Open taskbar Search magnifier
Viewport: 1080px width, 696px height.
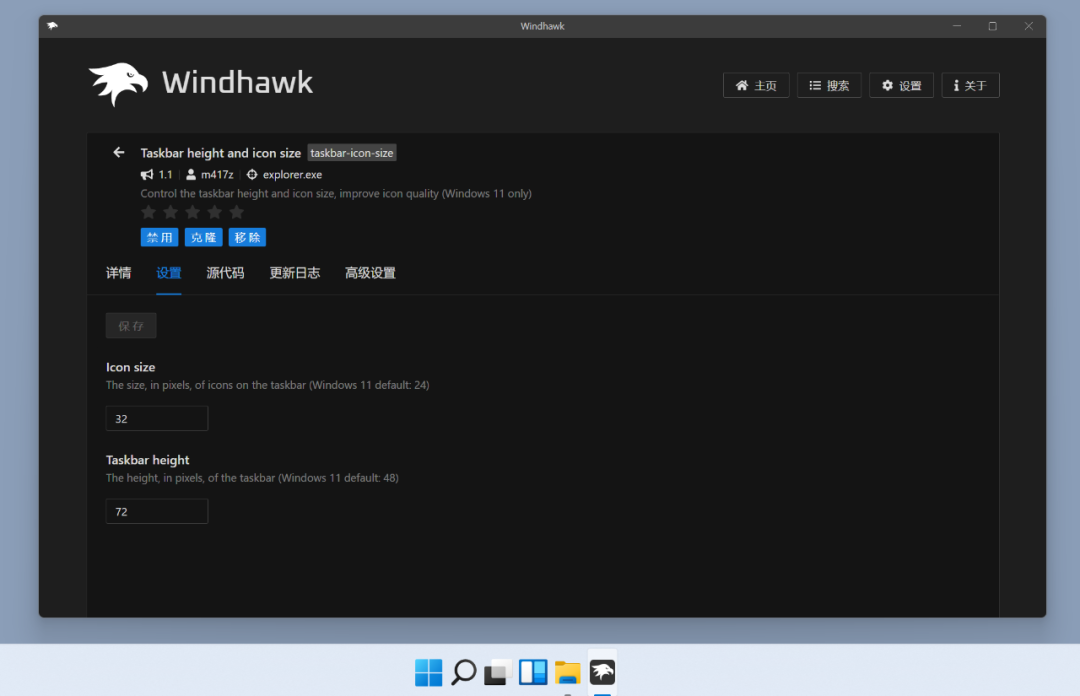point(464,672)
